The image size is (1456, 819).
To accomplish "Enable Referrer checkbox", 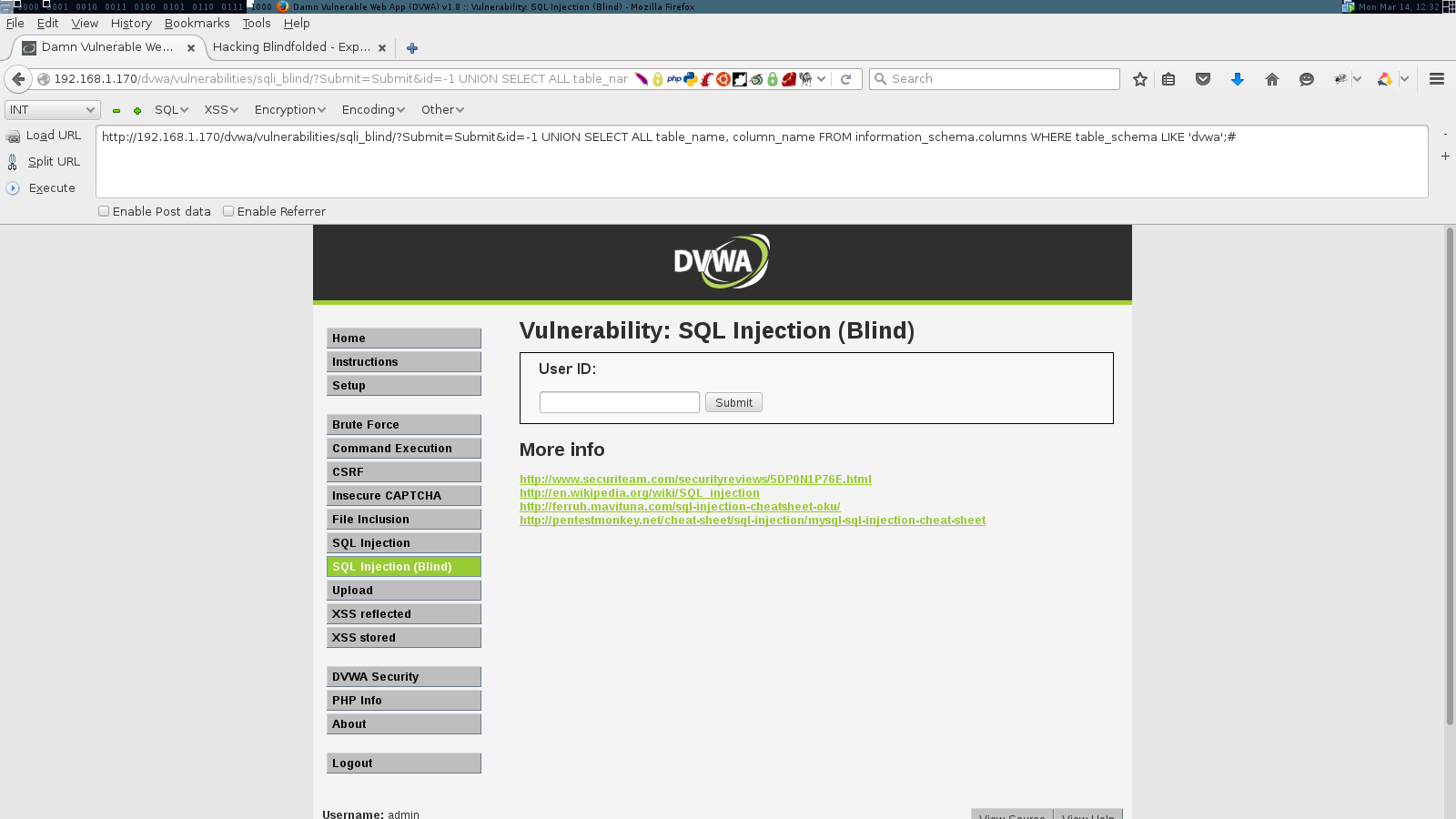I will coord(228,211).
